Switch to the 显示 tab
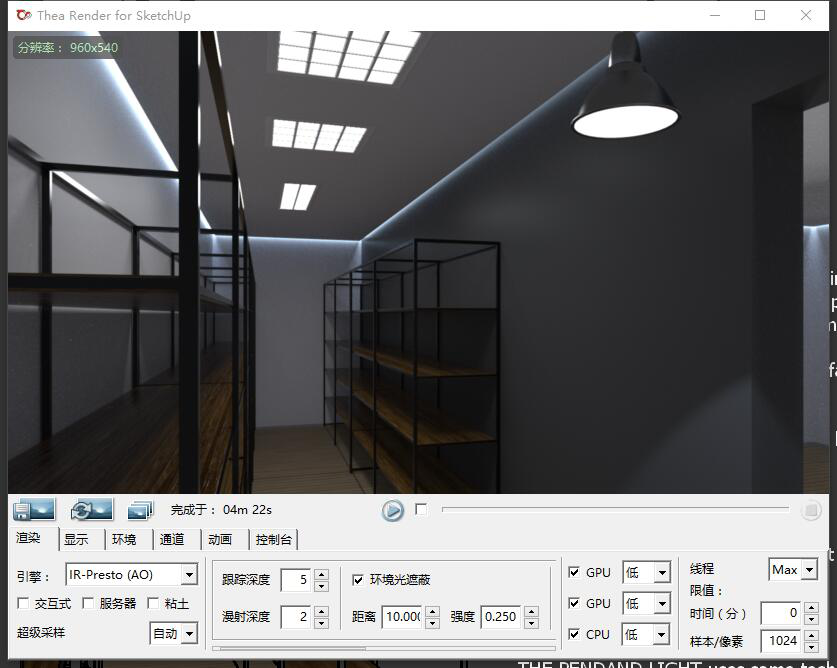Viewport: 837px width, 668px height. click(x=76, y=539)
